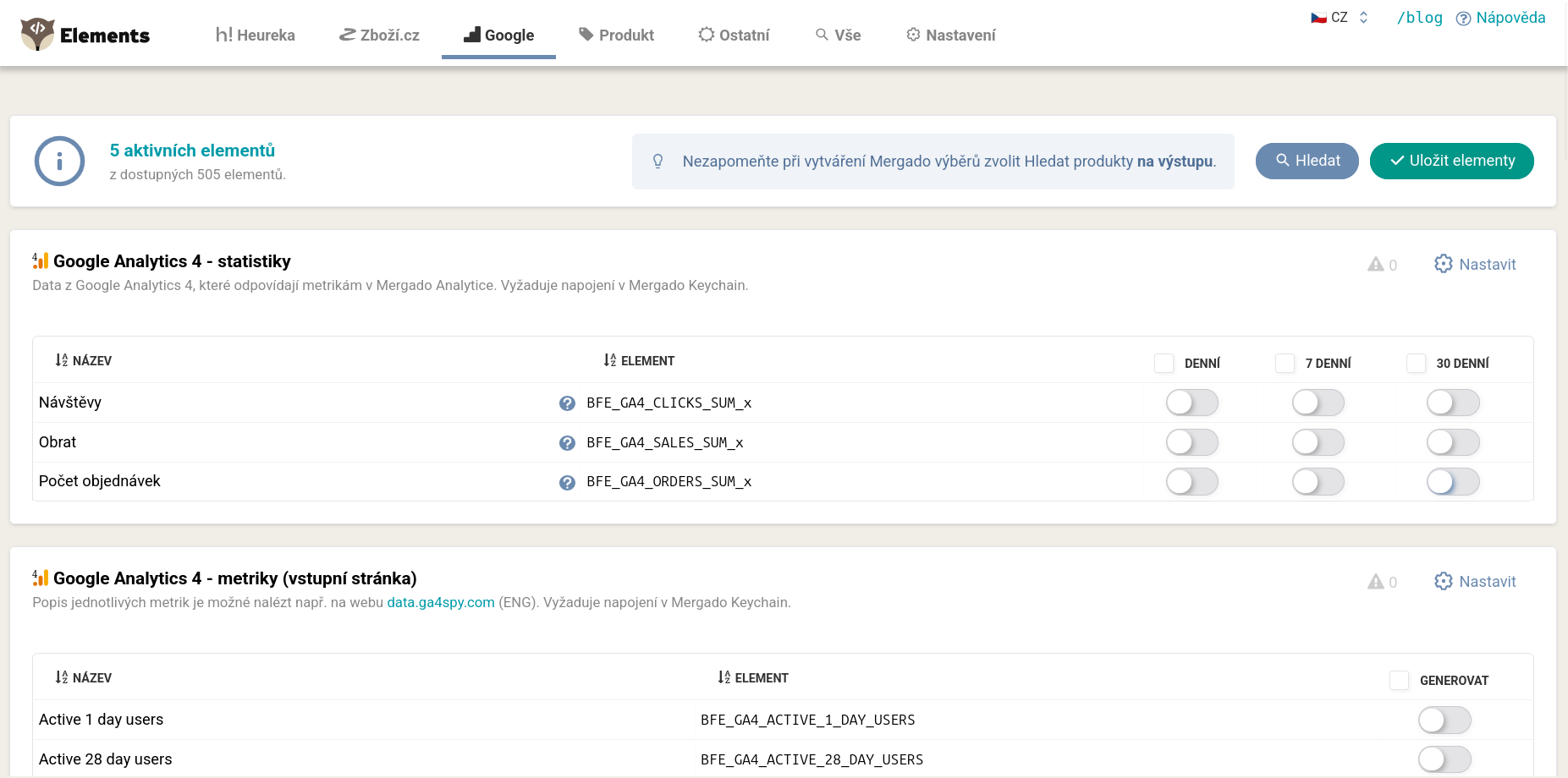Switch to the Produkt tab

pyautogui.click(x=616, y=35)
